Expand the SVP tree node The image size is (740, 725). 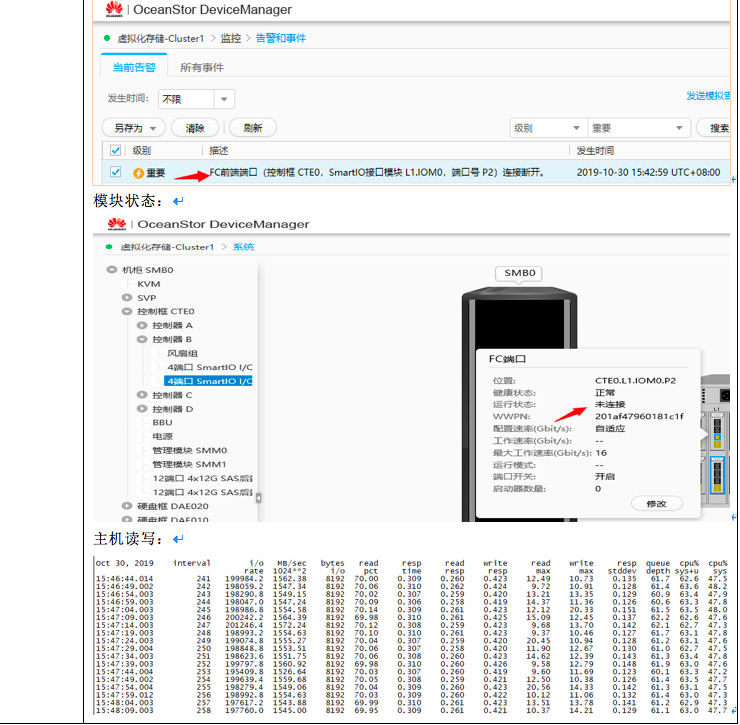pyautogui.click(x=127, y=297)
